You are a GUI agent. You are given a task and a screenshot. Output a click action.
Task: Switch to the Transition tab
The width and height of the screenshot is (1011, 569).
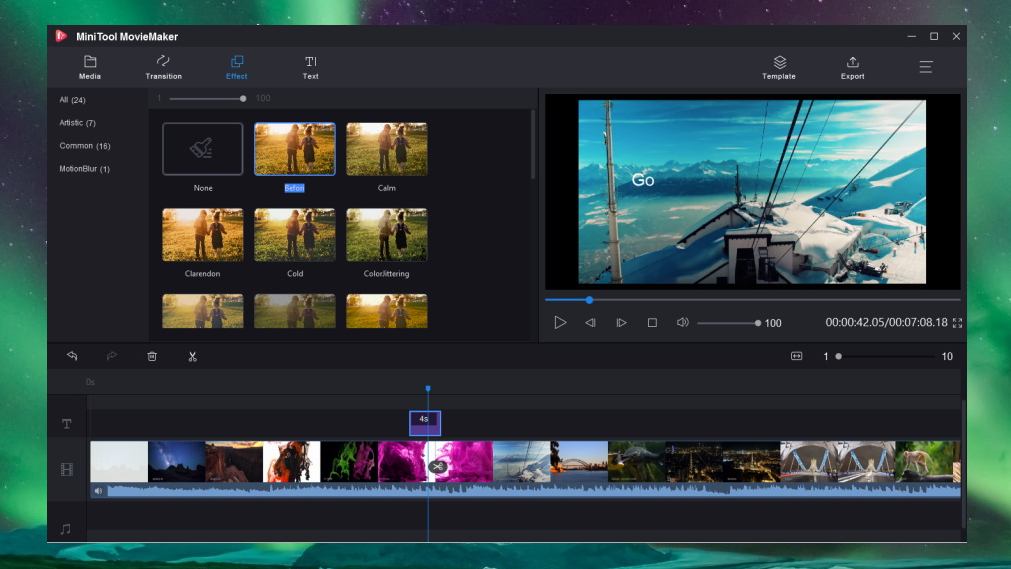(x=163, y=67)
